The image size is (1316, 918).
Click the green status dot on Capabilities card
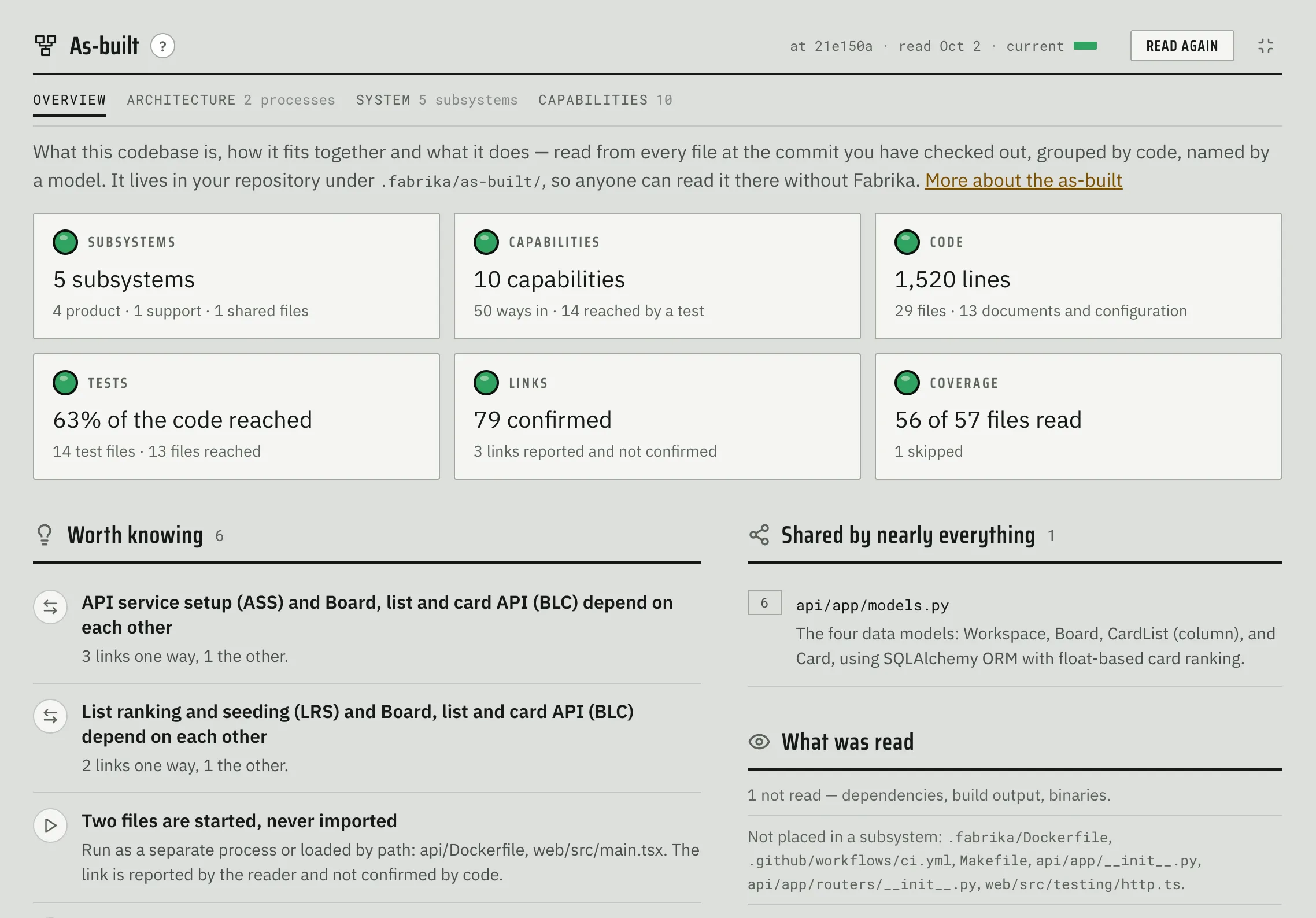point(486,242)
